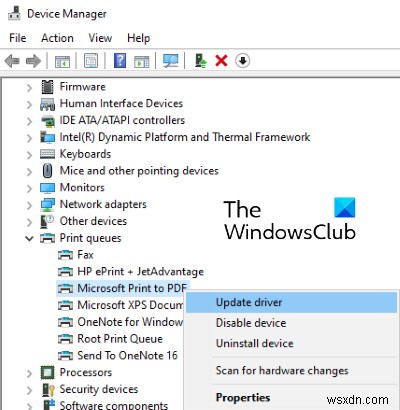400x410 pixels.
Task: Select Scan for hardware changes menu entry
Action: [292, 370]
